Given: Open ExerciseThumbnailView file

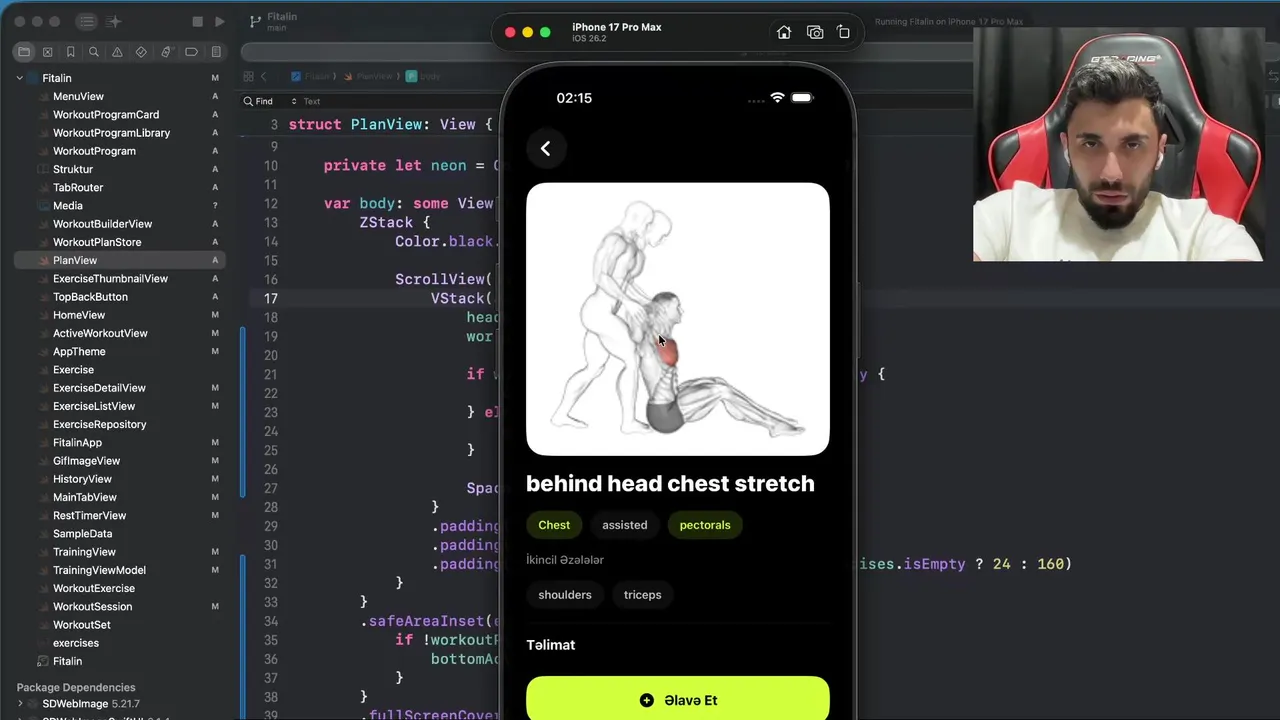Looking at the screenshot, I should pos(110,278).
